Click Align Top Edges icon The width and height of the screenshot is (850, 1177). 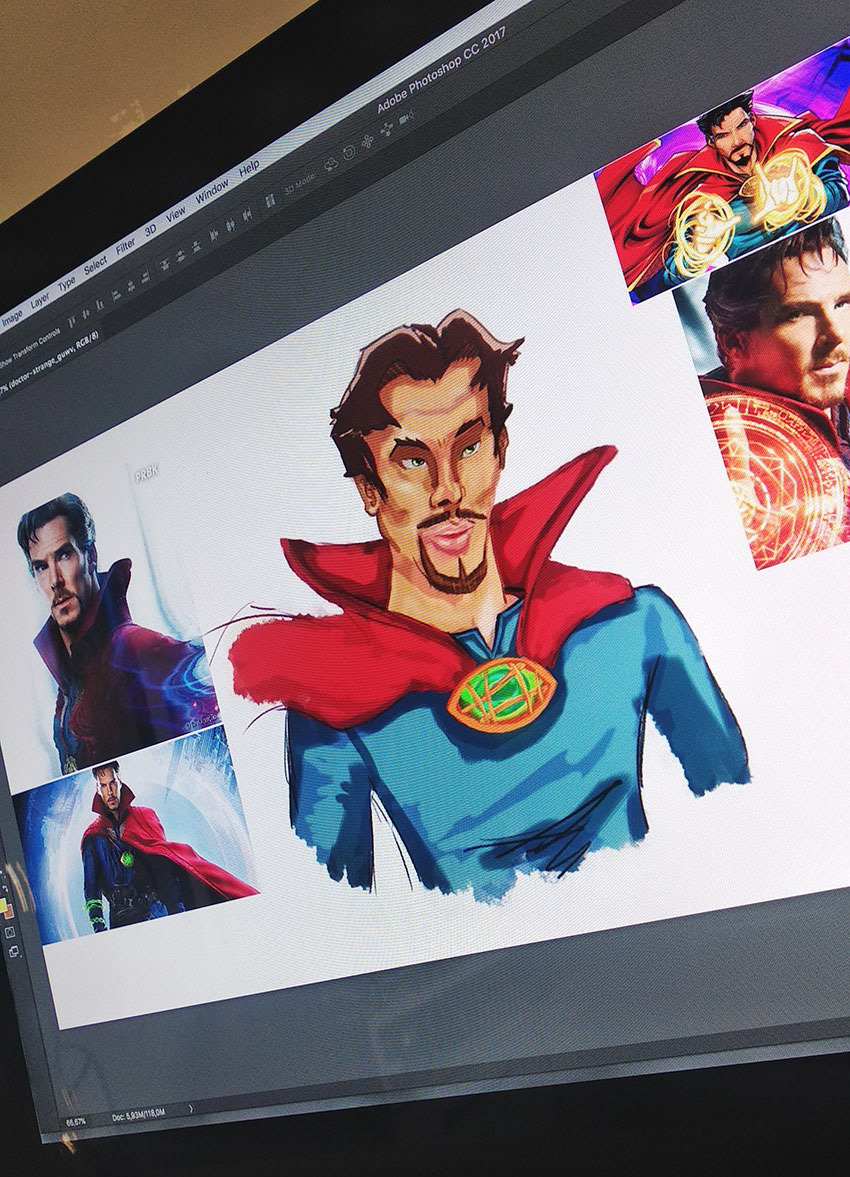point(71,322)
